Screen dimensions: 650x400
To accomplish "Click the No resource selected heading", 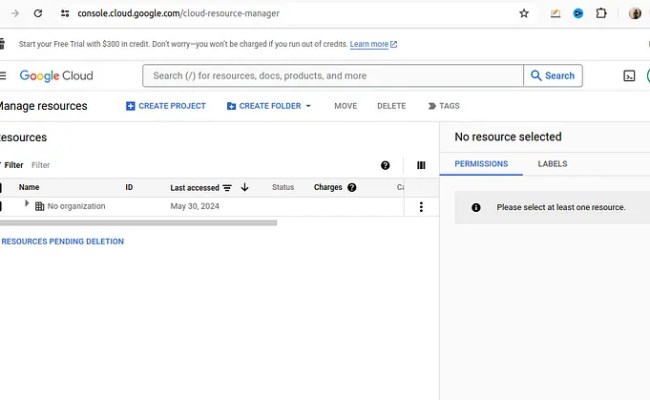I will [x=508, y=137].
